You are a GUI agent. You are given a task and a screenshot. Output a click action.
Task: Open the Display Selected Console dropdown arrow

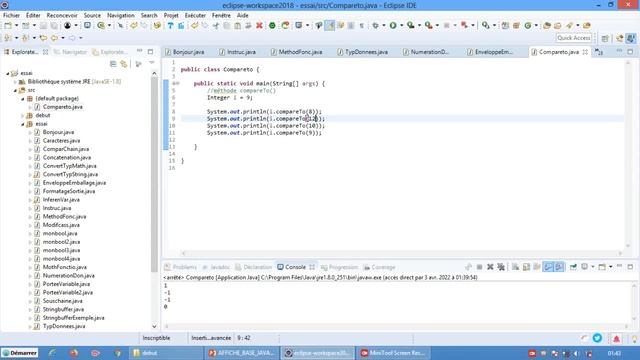593,267
